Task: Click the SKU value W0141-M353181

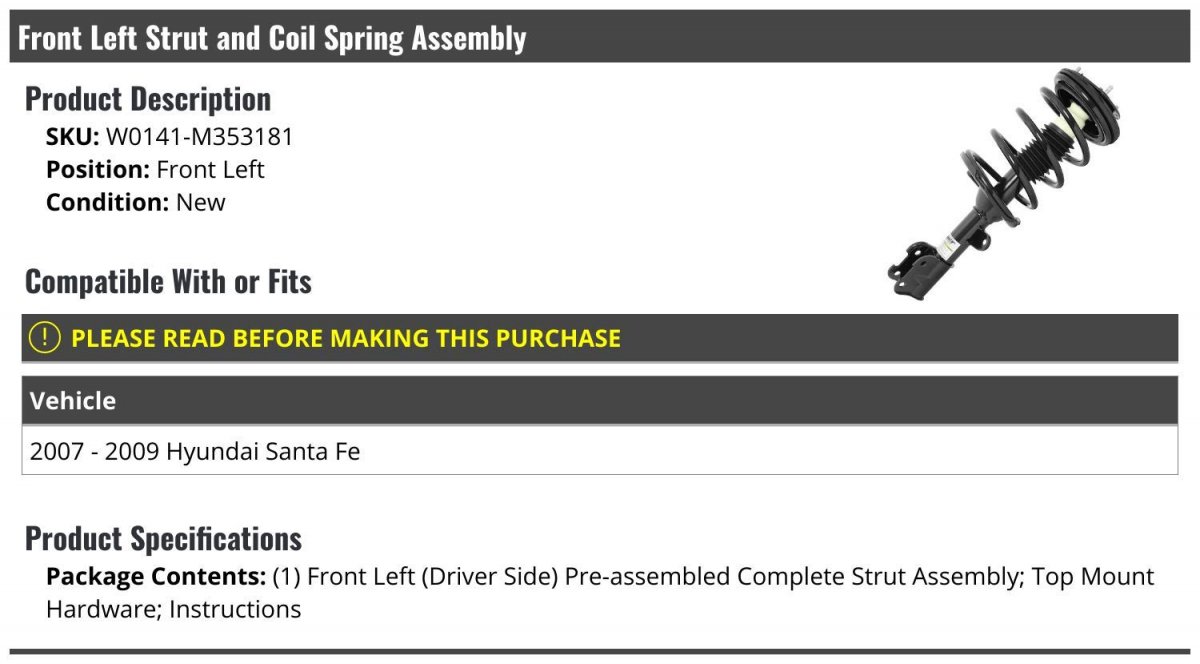Action: [x=200, y=136]
